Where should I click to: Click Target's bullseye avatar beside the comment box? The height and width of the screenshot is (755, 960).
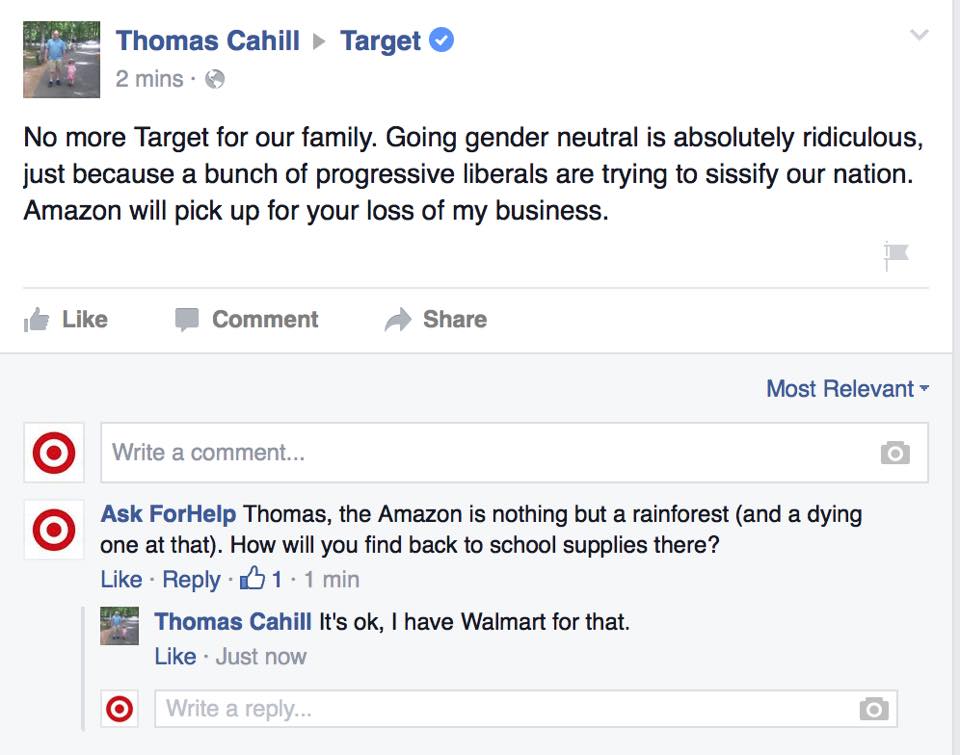[53, 452]
